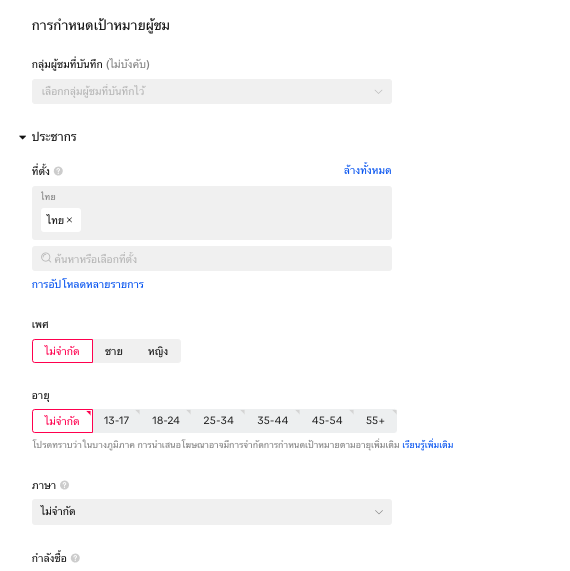Select gender ชาย option
This screenshot has height=571, width=570.
coord(113,351)
